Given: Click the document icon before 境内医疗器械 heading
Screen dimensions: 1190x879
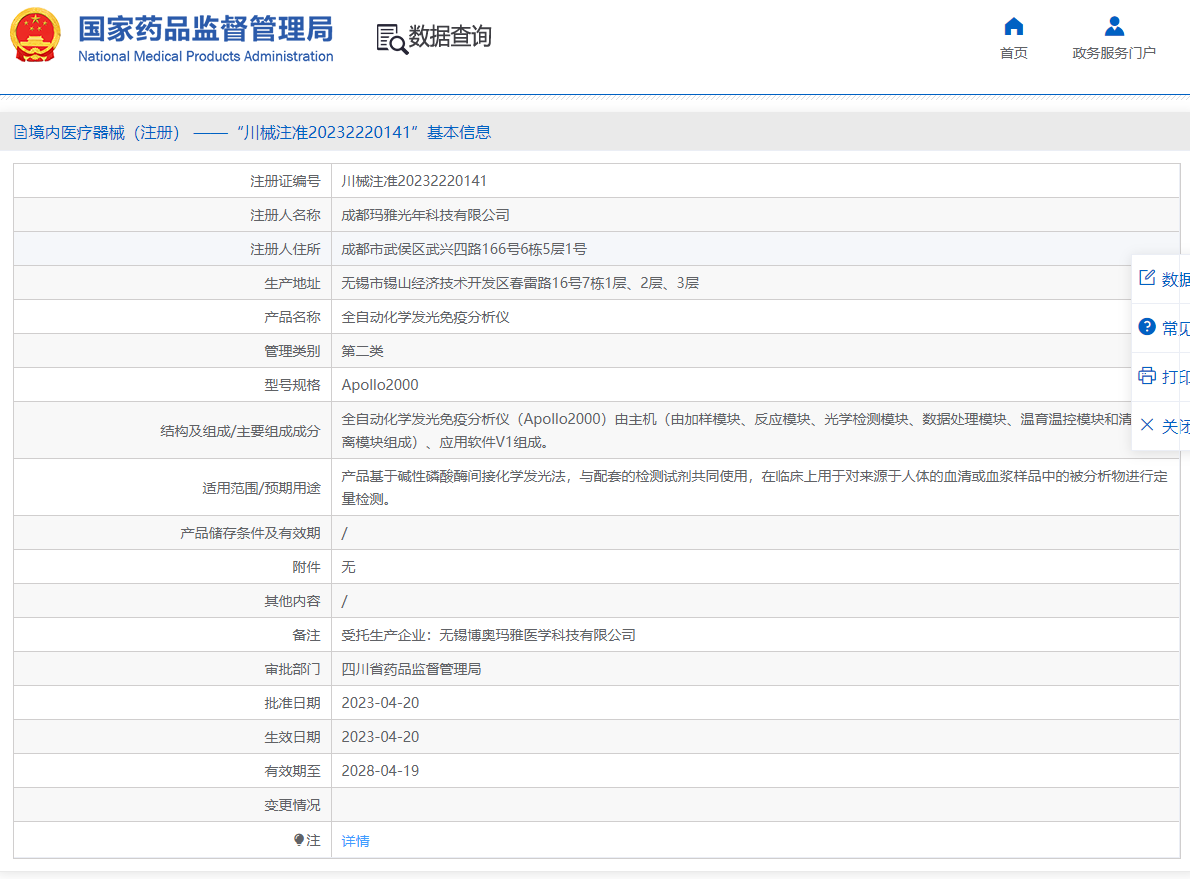Looking at the screenshot, I should (x=20, y=133).
